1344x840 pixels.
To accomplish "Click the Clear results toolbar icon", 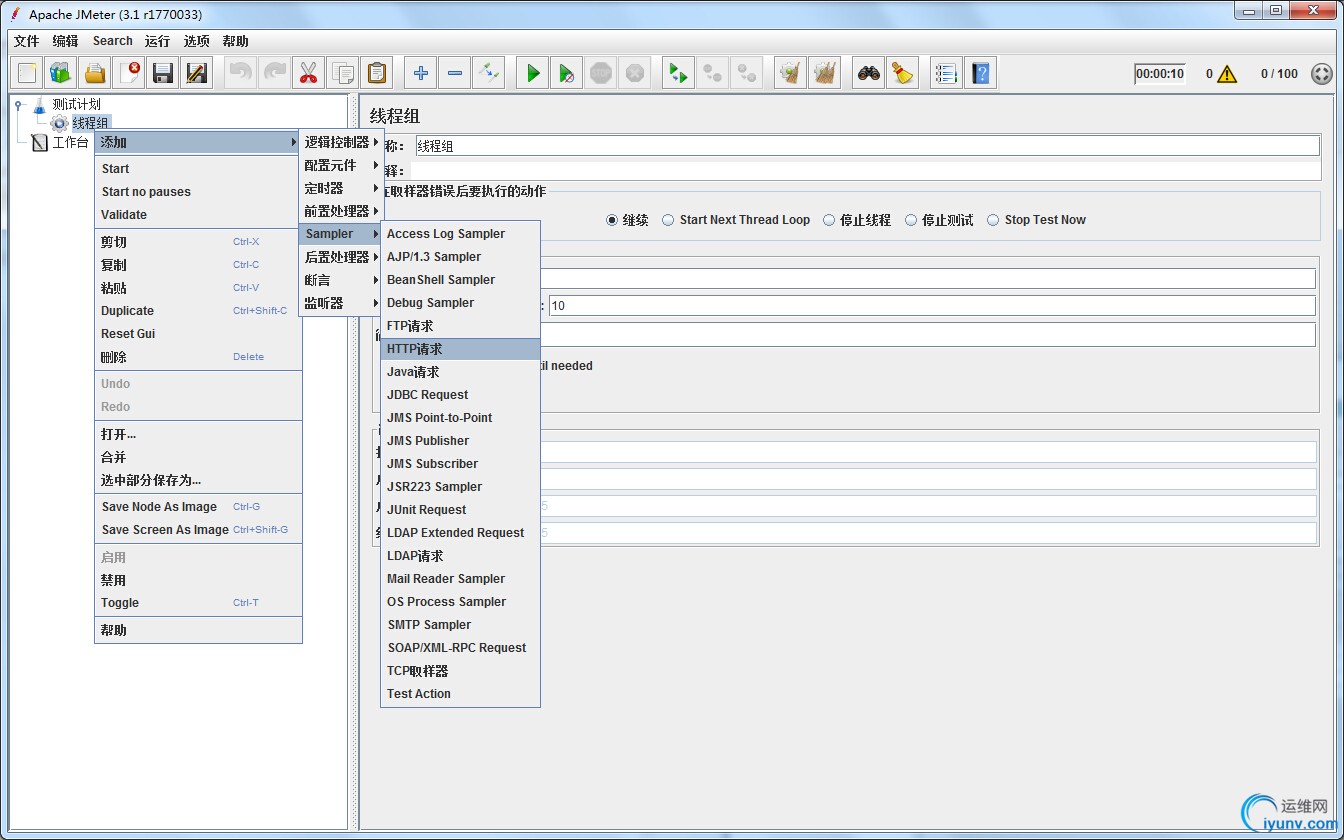I will pos(791,73).
